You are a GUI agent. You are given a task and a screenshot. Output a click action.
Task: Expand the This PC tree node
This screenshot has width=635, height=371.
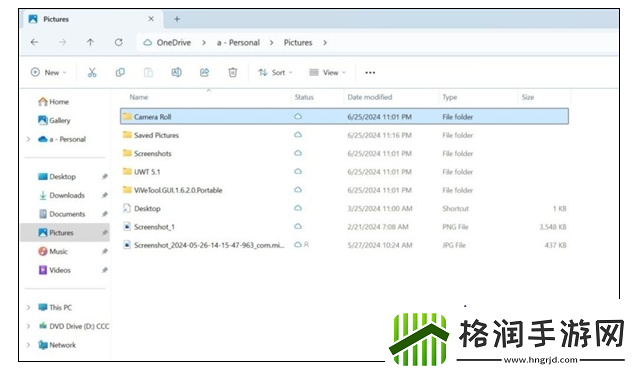pos(28,307)
